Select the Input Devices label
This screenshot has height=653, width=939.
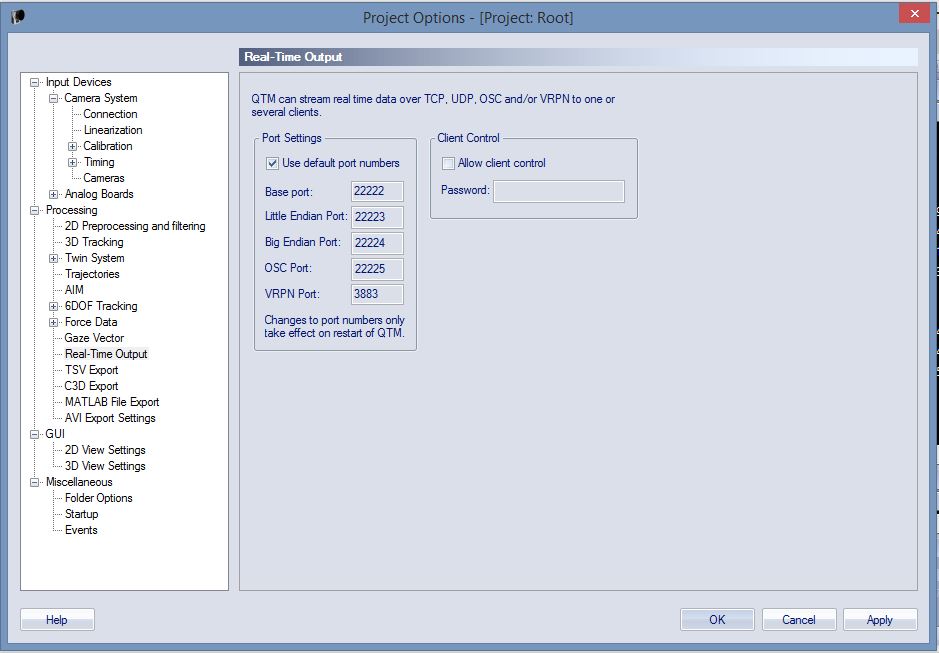pyautogui.click(x=78, y=82)
